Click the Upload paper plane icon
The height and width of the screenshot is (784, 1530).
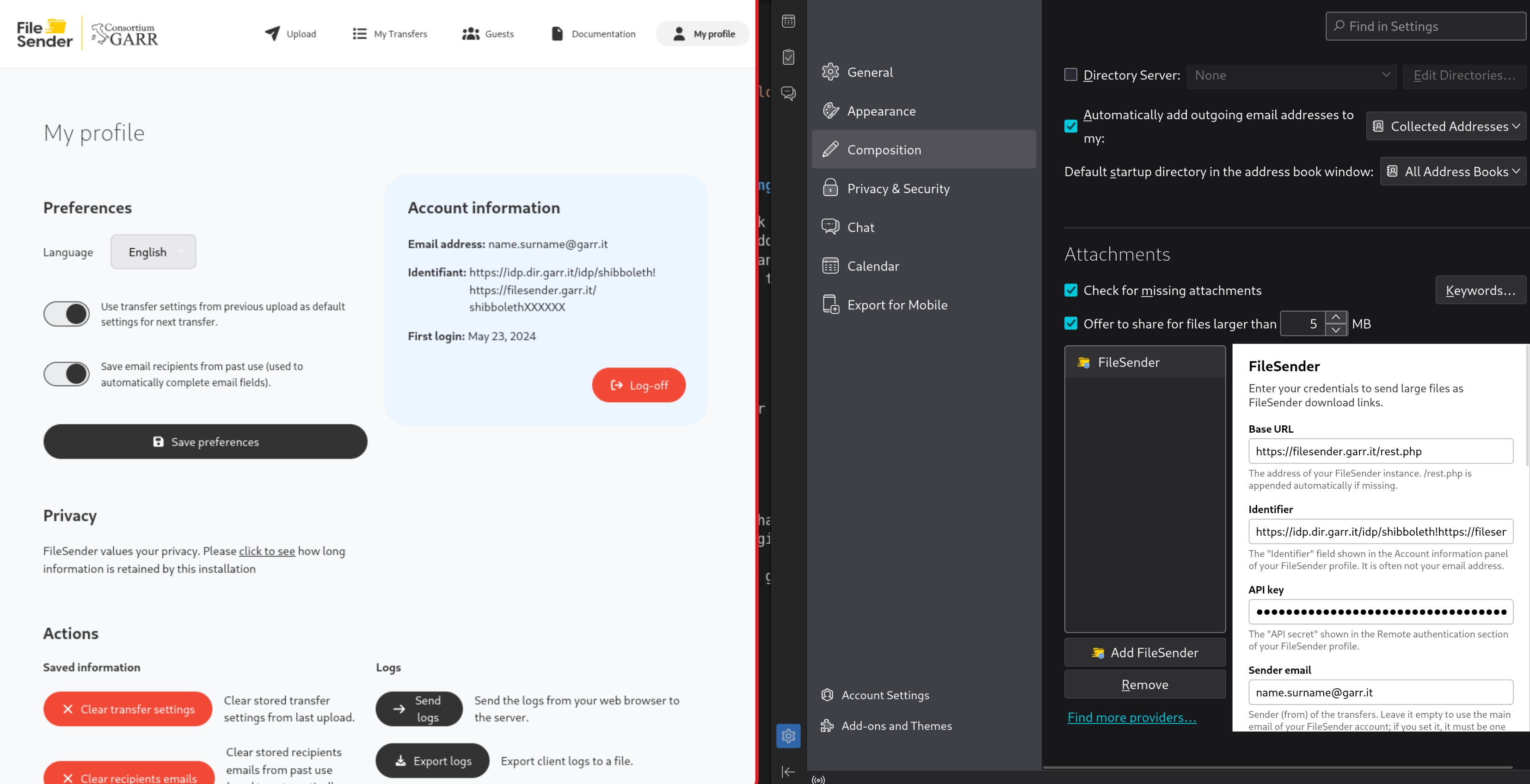pos(272,33)
